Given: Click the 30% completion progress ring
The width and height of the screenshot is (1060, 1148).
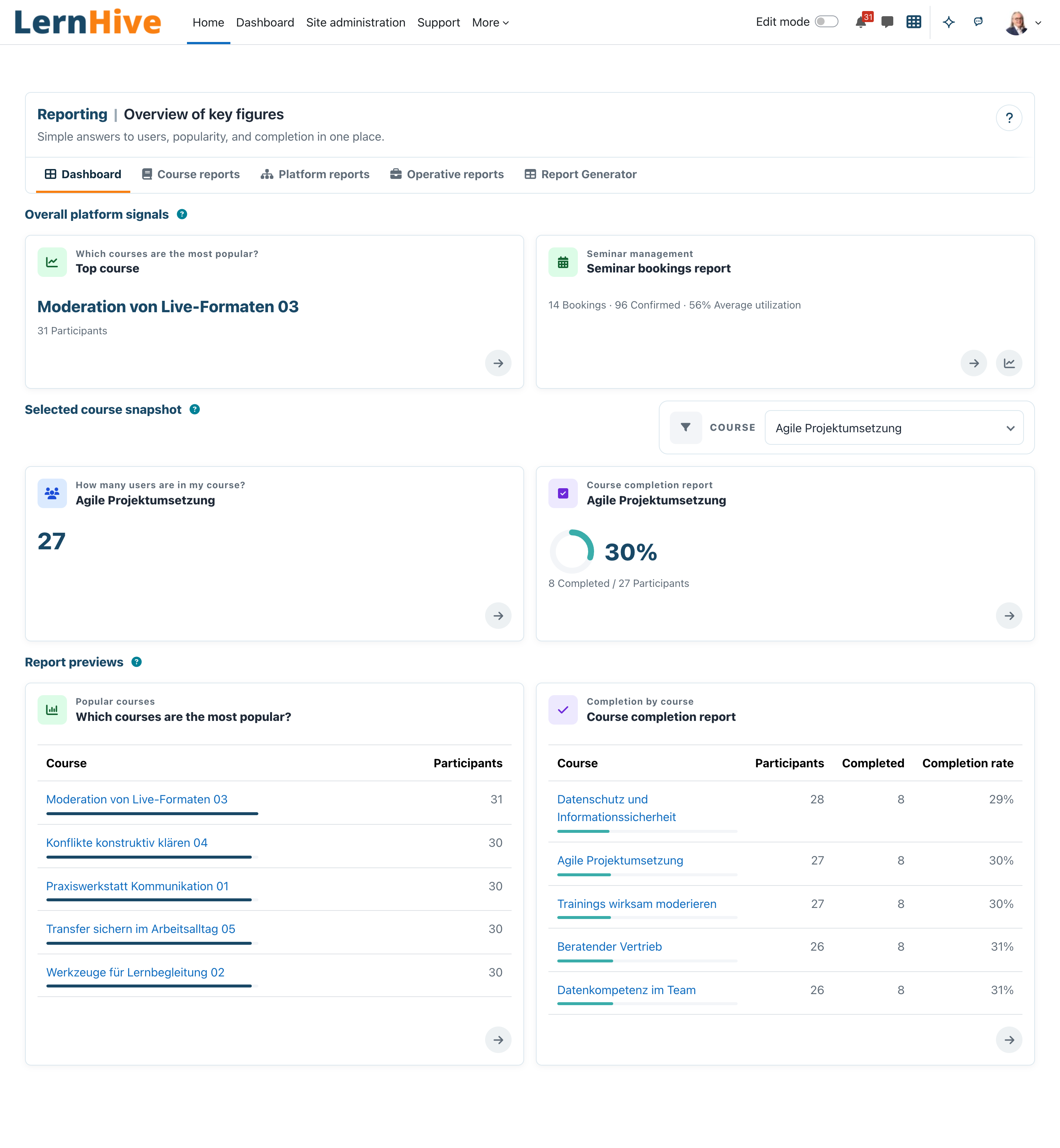Looking at the screenshot, I should [x=572, y=551].
